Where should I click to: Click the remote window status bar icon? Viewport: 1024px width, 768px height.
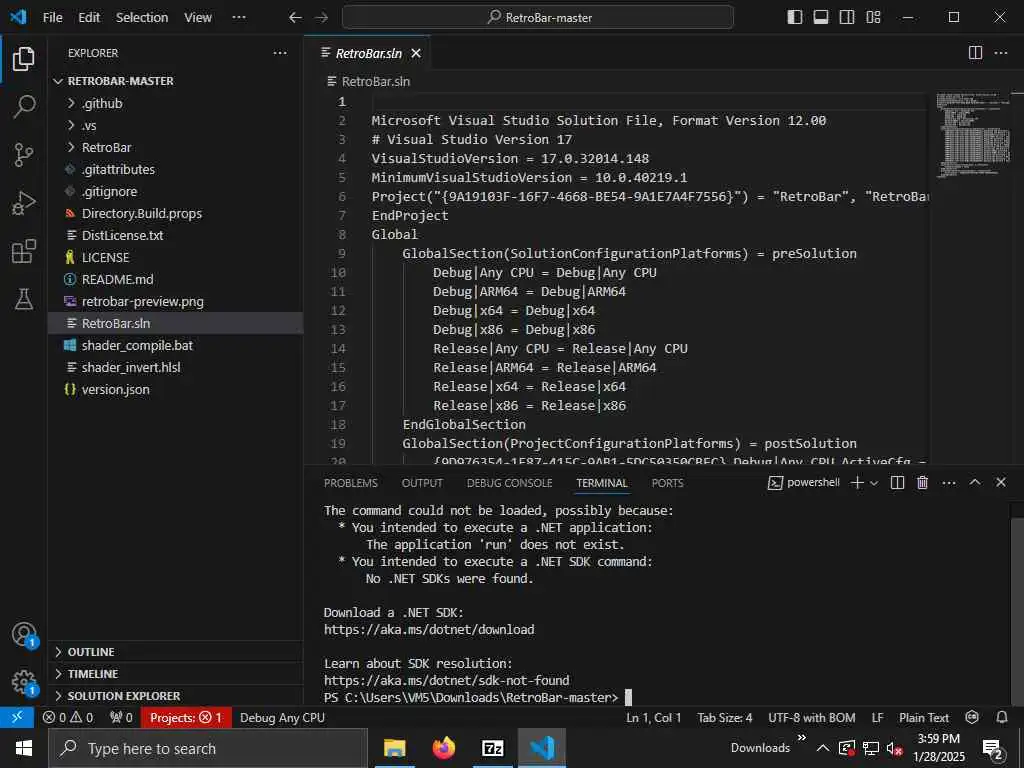tap(17, 717)
